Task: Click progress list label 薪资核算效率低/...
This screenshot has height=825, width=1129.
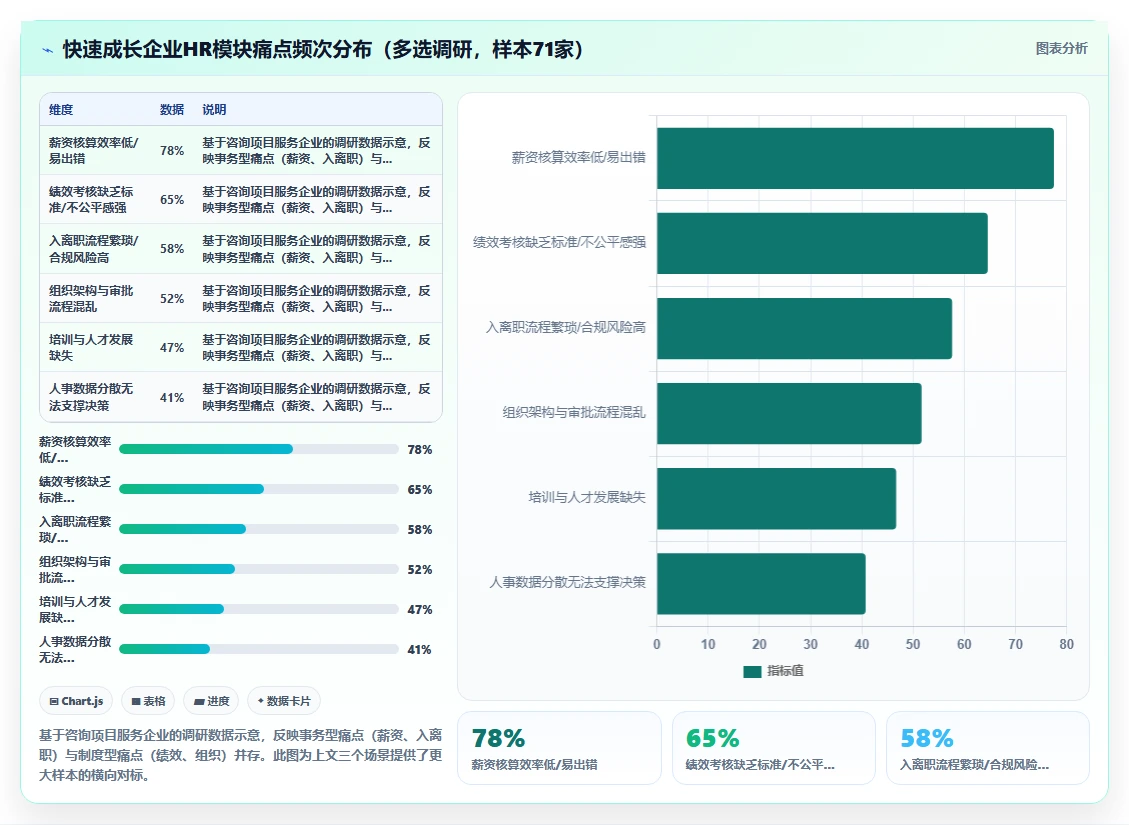Action: point(75,449)
